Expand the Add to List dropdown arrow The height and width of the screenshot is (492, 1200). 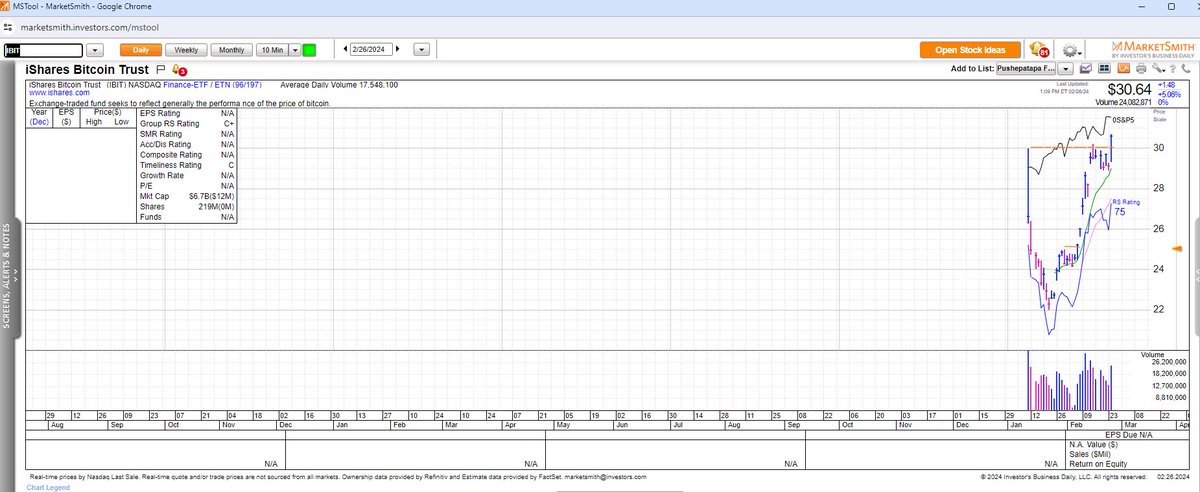point(1065,69)
